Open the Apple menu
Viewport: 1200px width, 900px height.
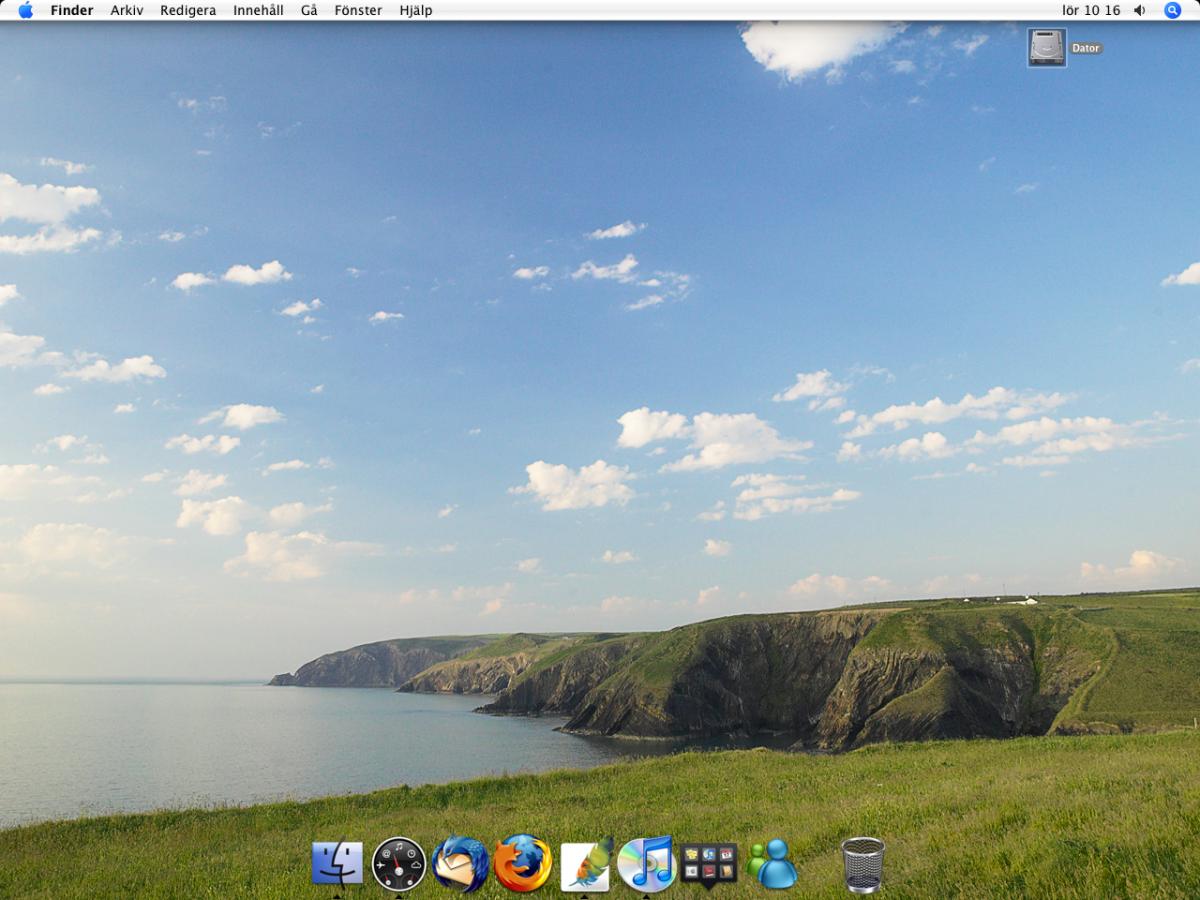tap(25, 10)
